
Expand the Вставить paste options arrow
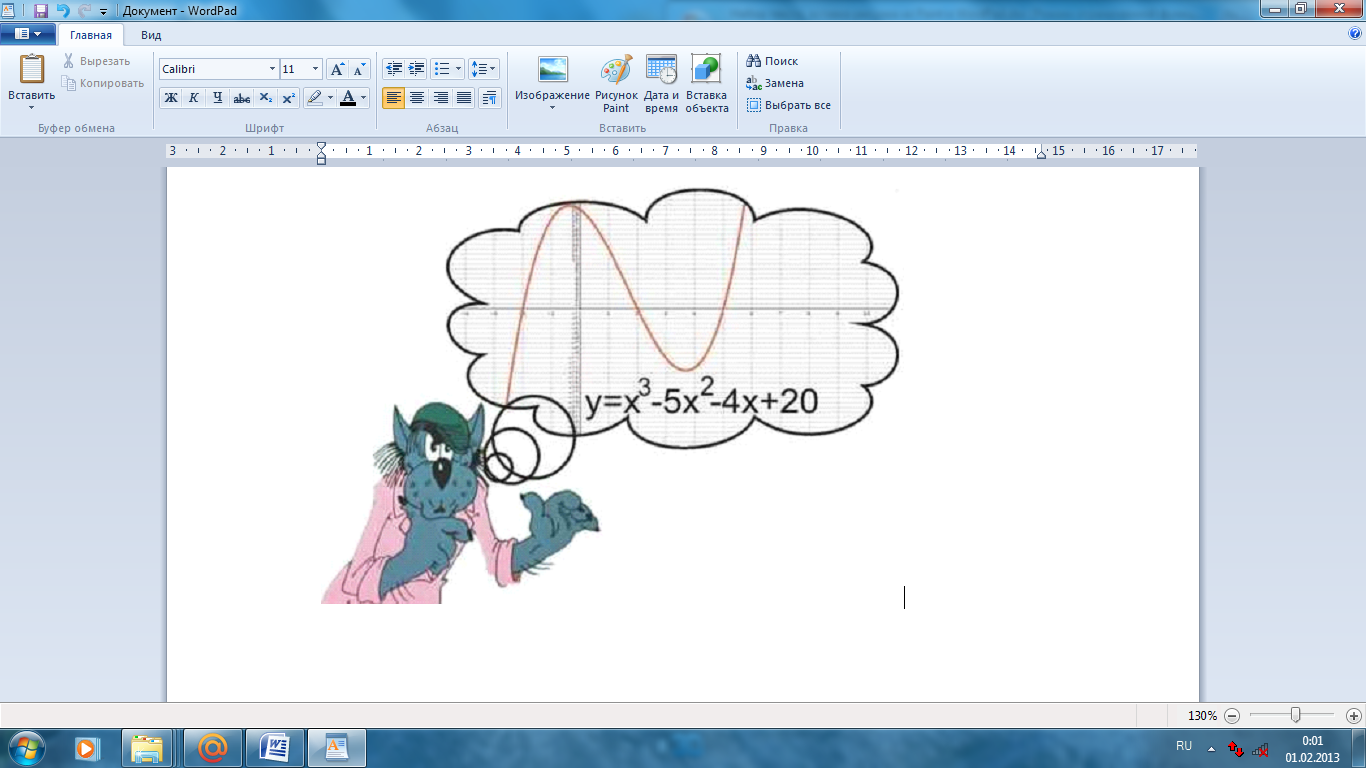point(32,107)
